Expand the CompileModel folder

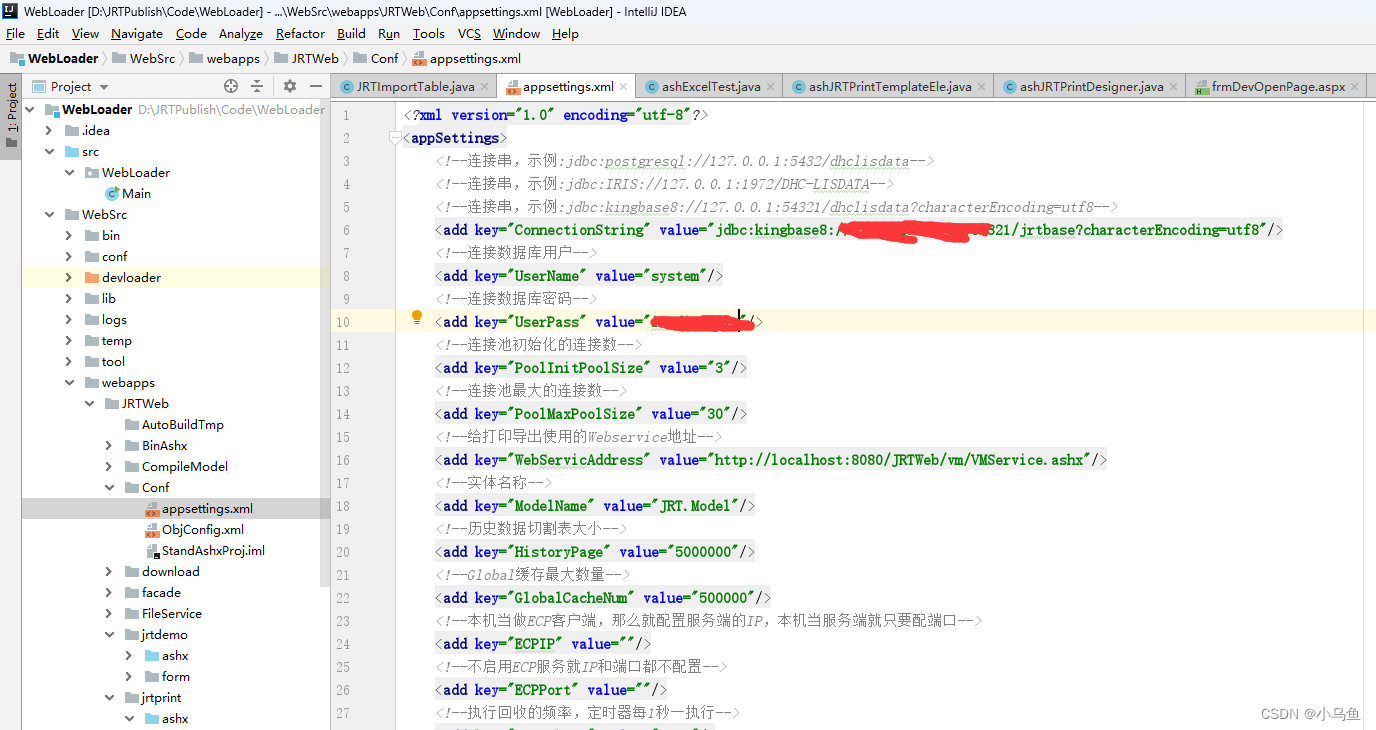point(109,466)
